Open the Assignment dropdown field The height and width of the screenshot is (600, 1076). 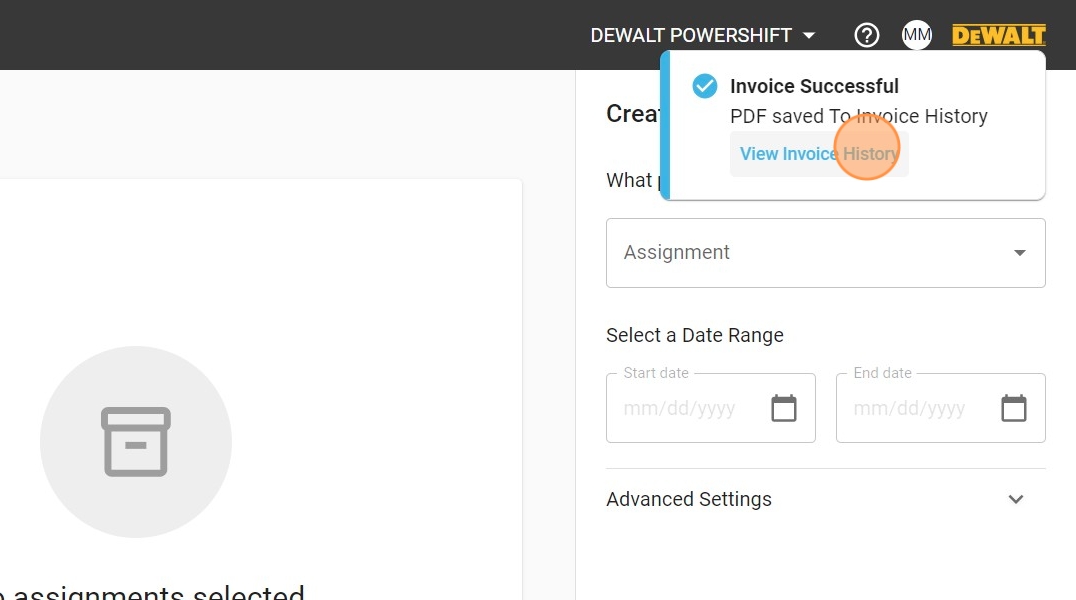[826, 253]
